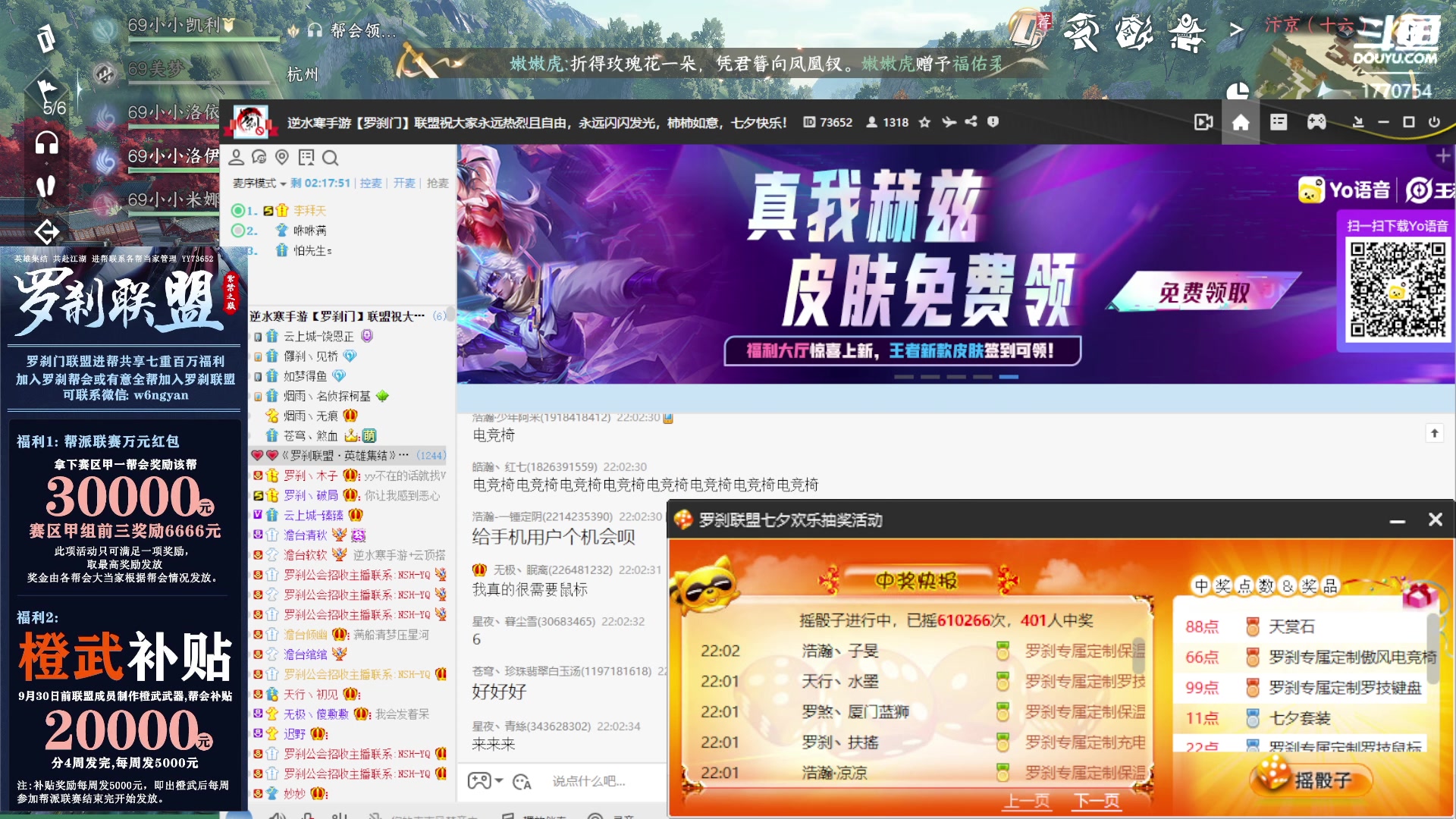Open the gamepad dropdown in chat input bar
Viewport: 1456px width, 819px height.
click(x=485, y=781)
